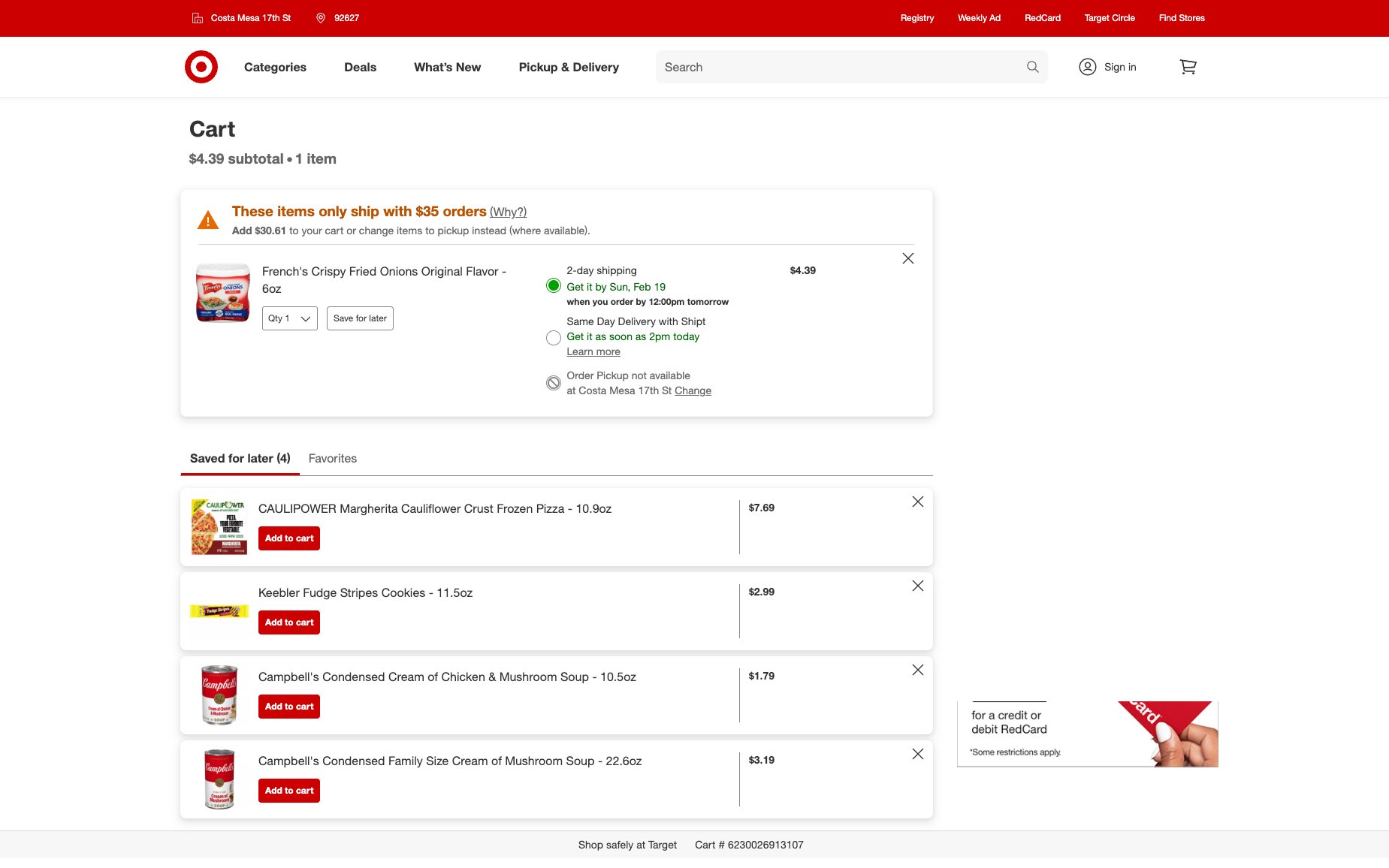The image size is (1389, 868).
Task: Click the RedCard credit or debit ad banner
Action: point(1087,734)
